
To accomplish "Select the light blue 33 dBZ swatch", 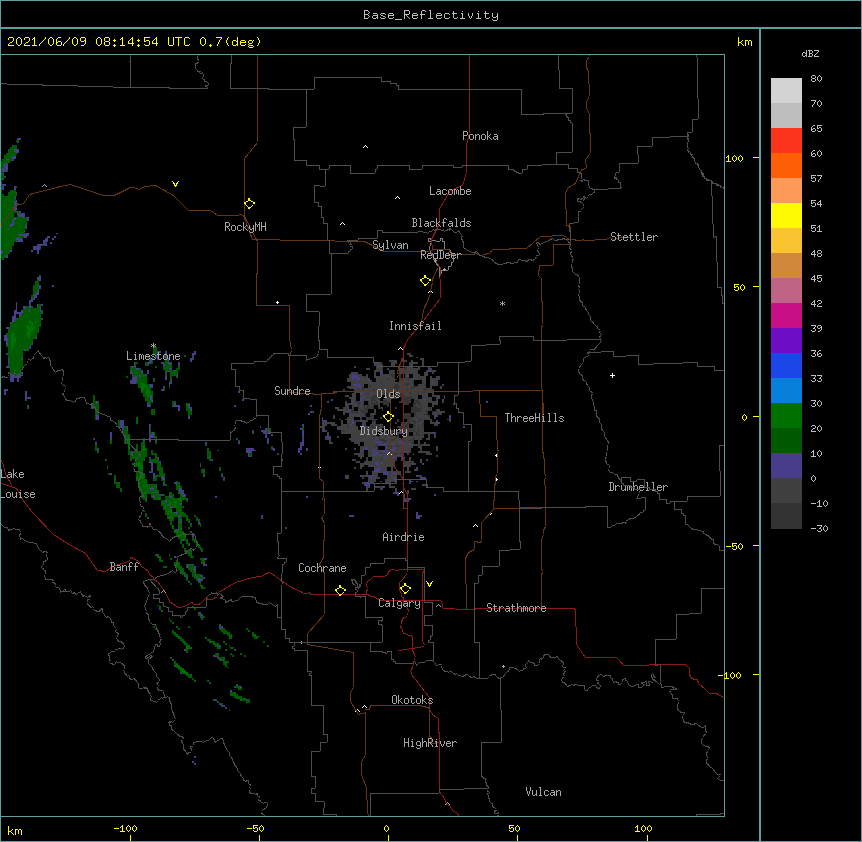I will pyautogui.click(x=786, y=390).
